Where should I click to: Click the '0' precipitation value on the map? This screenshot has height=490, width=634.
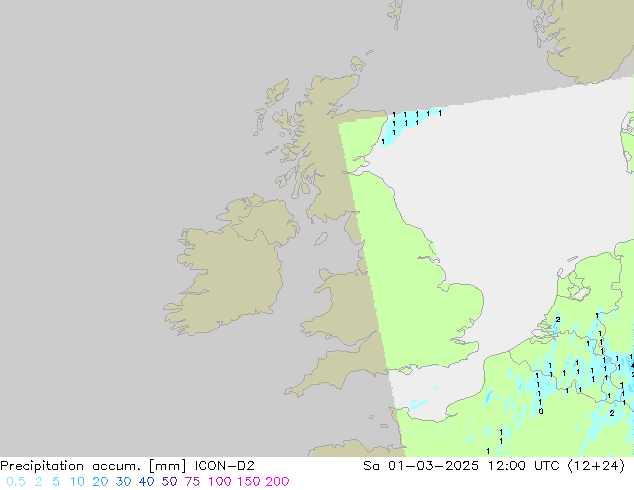(x=541, y=412)
